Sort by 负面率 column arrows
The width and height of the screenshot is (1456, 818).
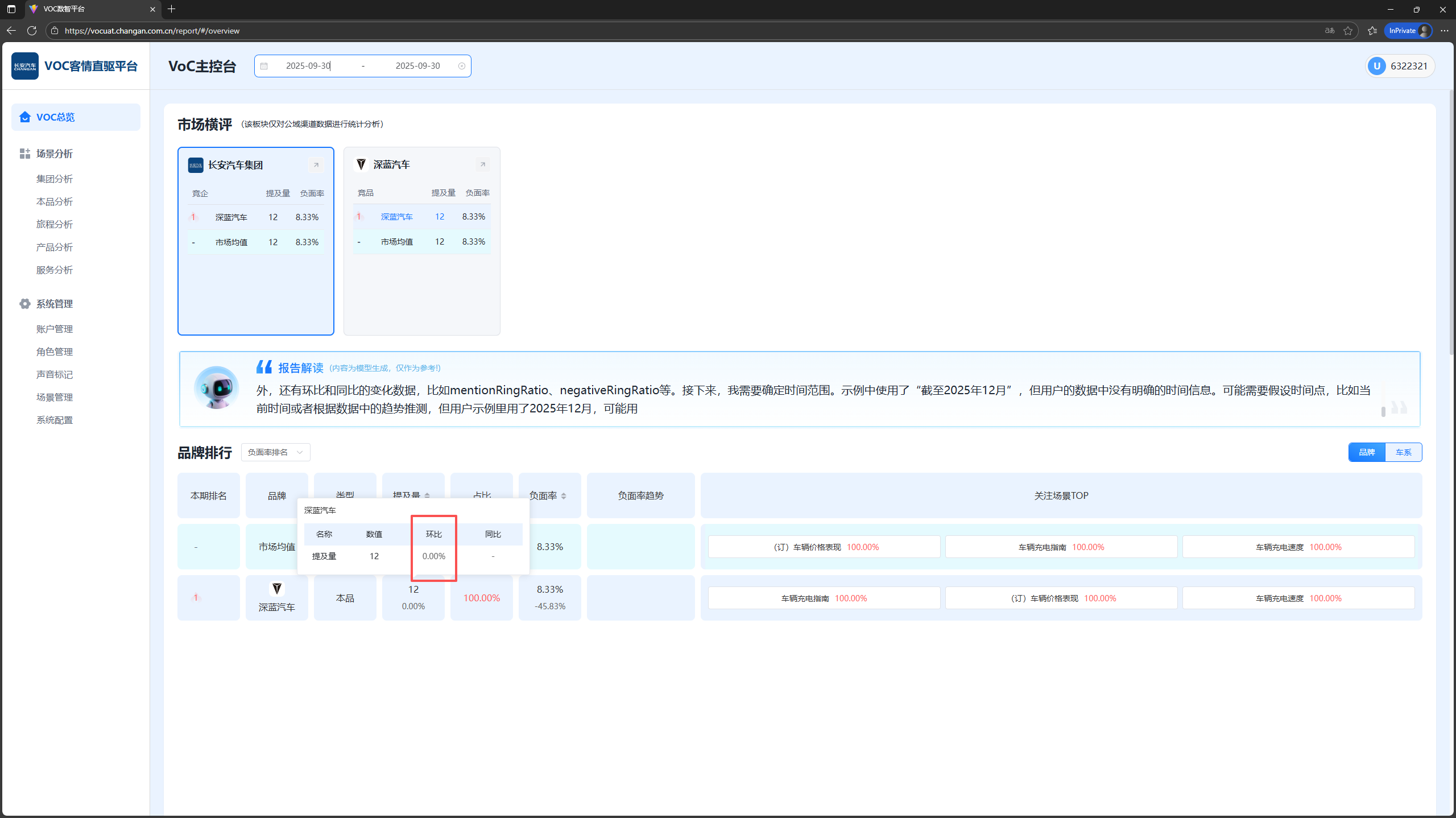[564, 496]
